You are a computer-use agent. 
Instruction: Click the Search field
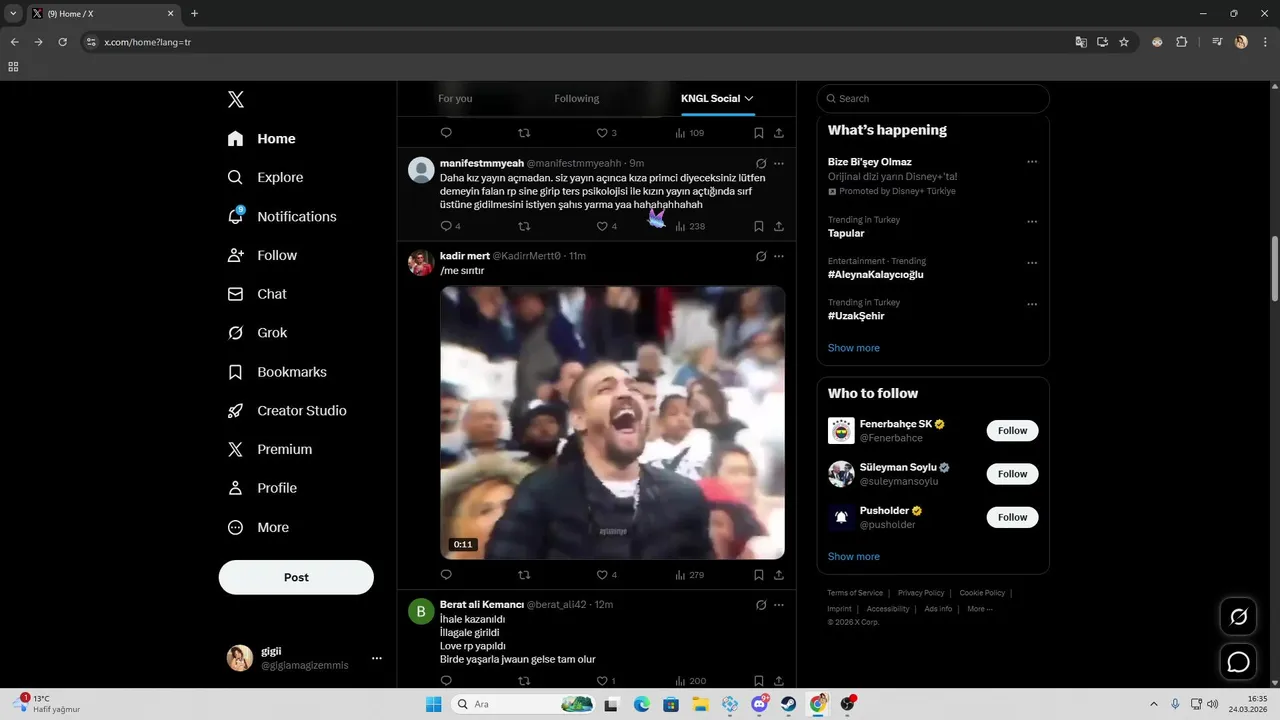click(x=933, y=98)
